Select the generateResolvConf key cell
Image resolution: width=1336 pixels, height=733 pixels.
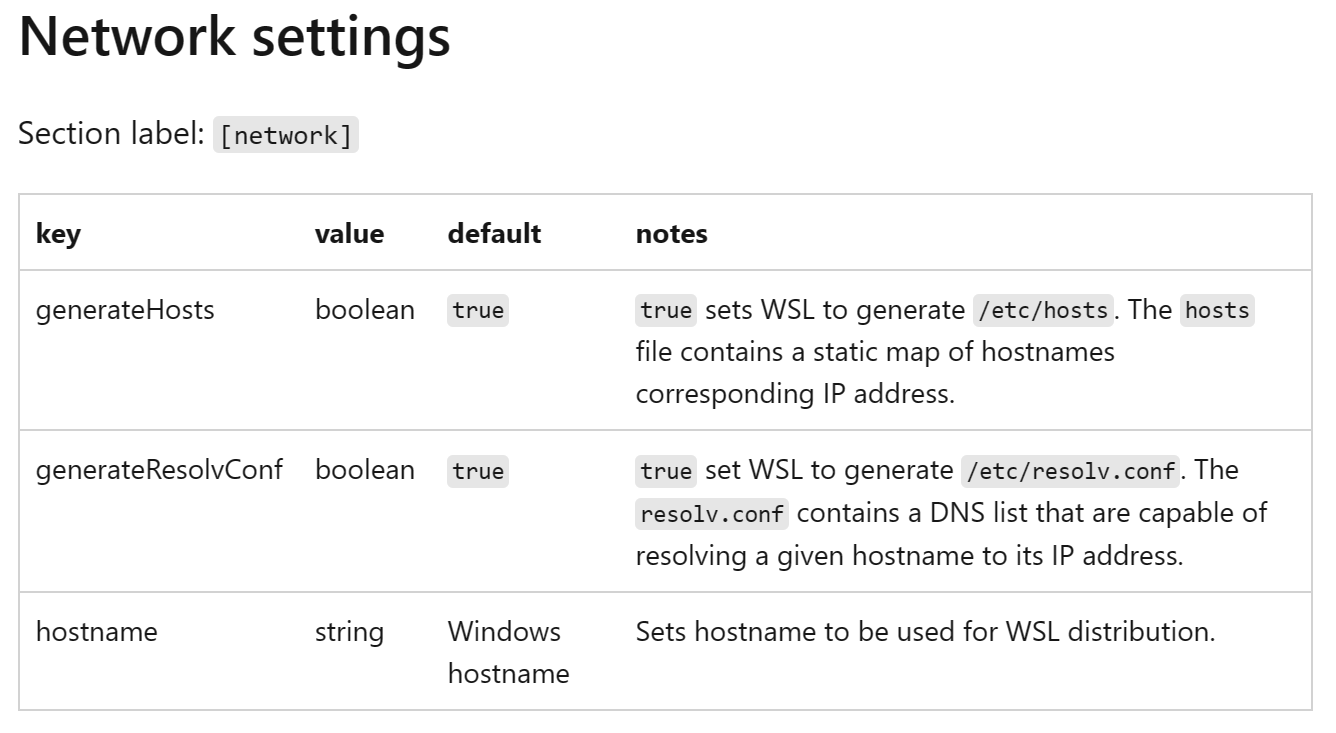159,470
